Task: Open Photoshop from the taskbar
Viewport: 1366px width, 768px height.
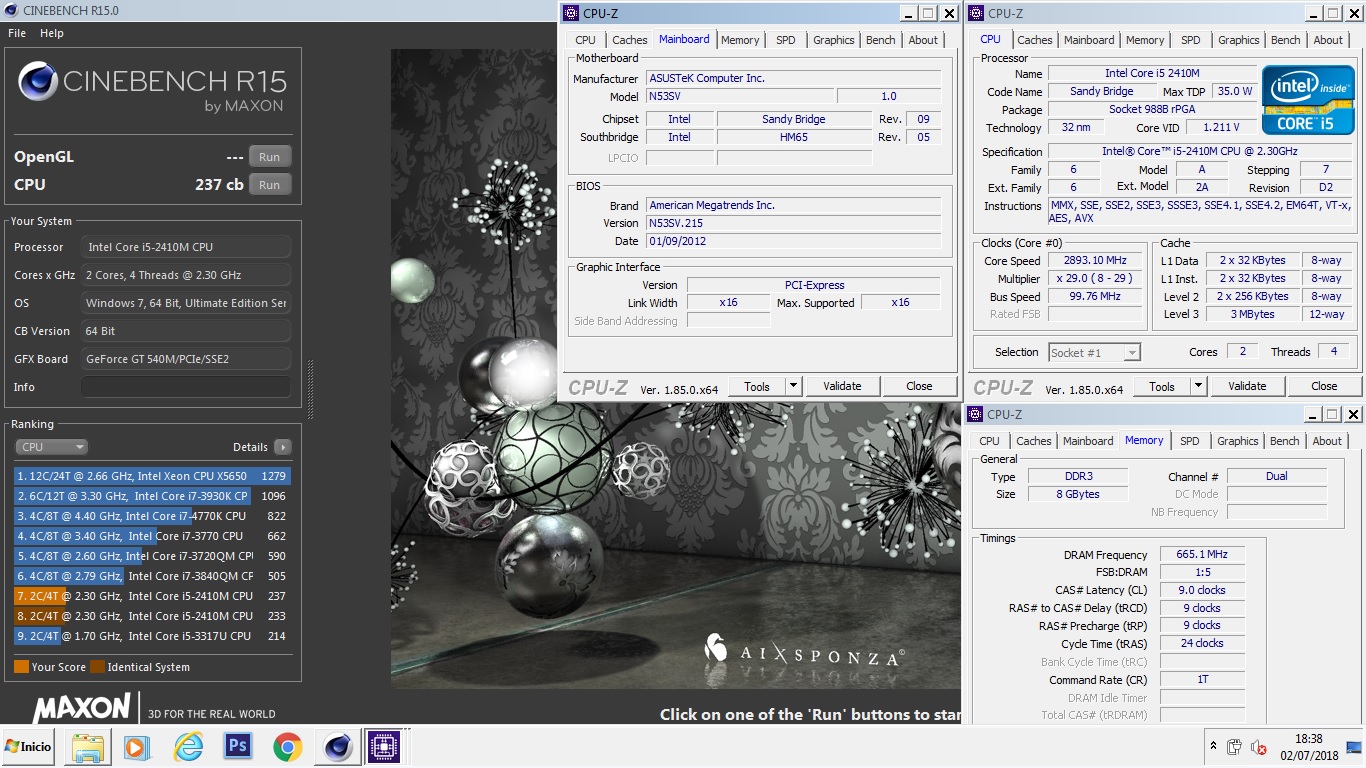Action: click(238, 746)
